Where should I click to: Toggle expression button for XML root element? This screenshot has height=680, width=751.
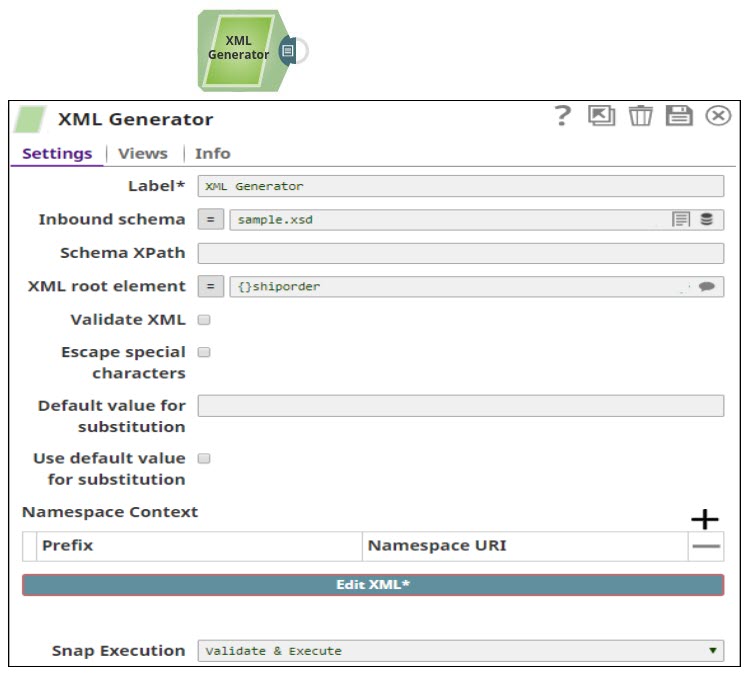tap(210, 287)
